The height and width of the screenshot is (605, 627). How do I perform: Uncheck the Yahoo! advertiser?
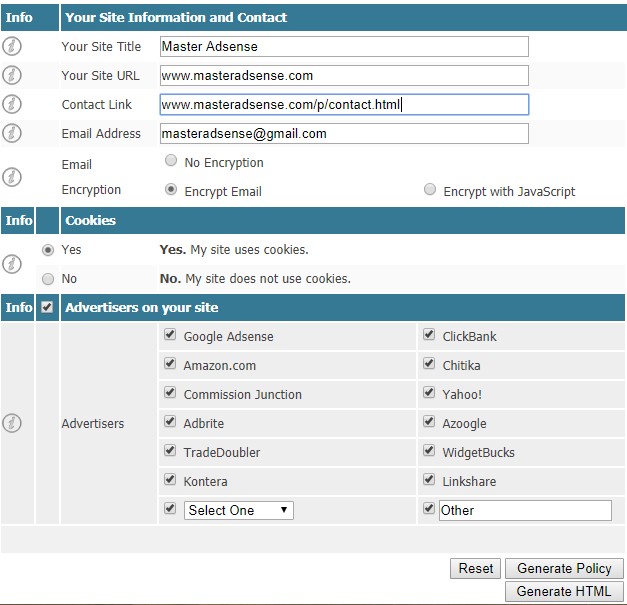[x=429, y=392]
